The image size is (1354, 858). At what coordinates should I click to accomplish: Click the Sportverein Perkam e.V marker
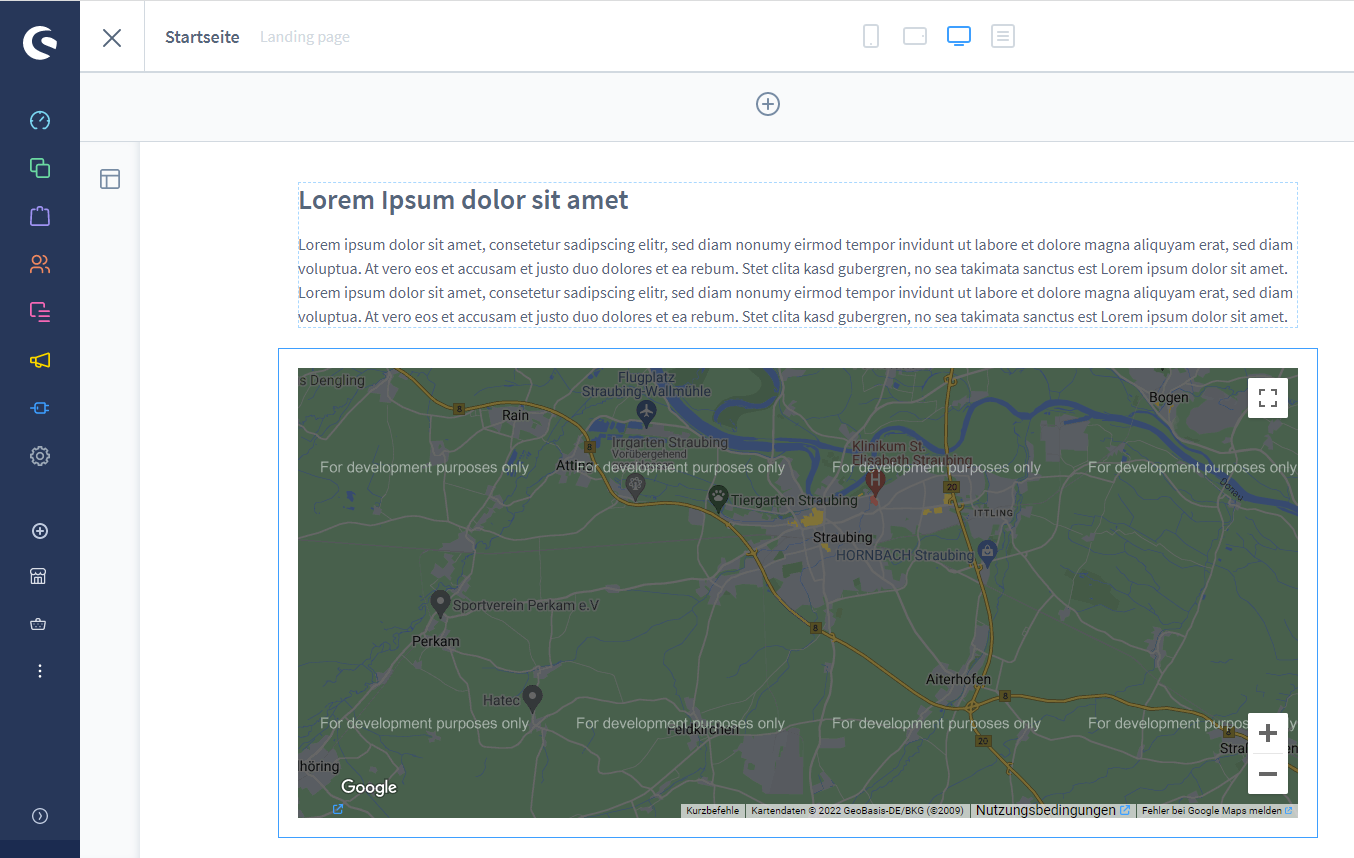[440, 603]
